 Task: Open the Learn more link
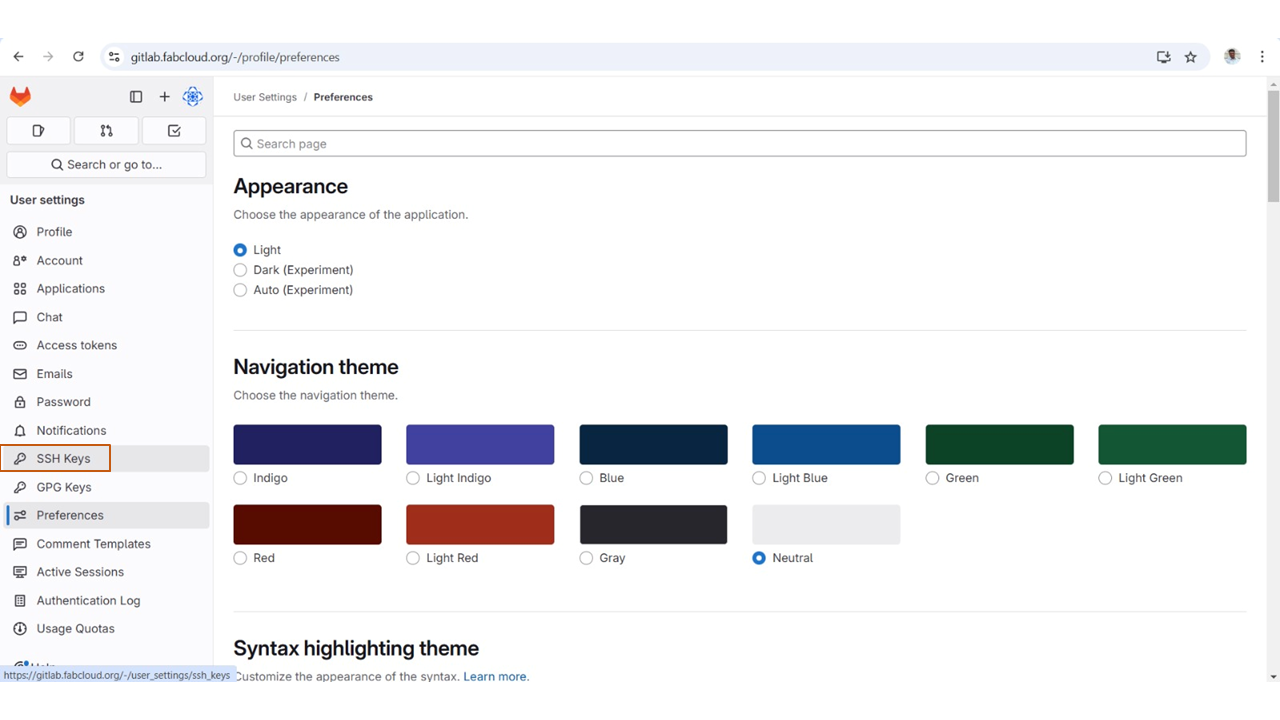click(495, 677)
